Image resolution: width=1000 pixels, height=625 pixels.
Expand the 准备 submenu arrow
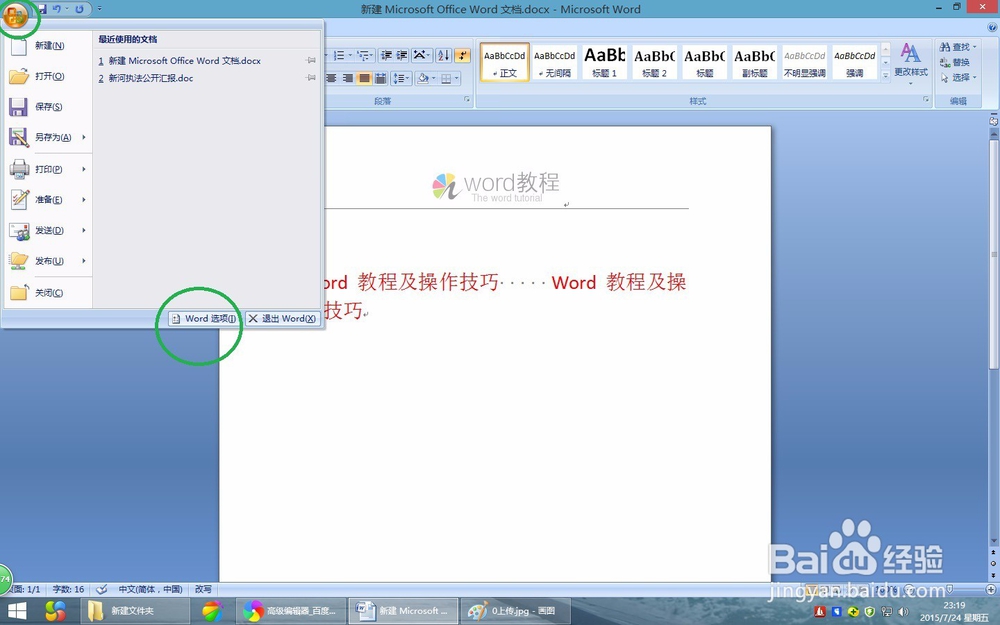[84, 200]
